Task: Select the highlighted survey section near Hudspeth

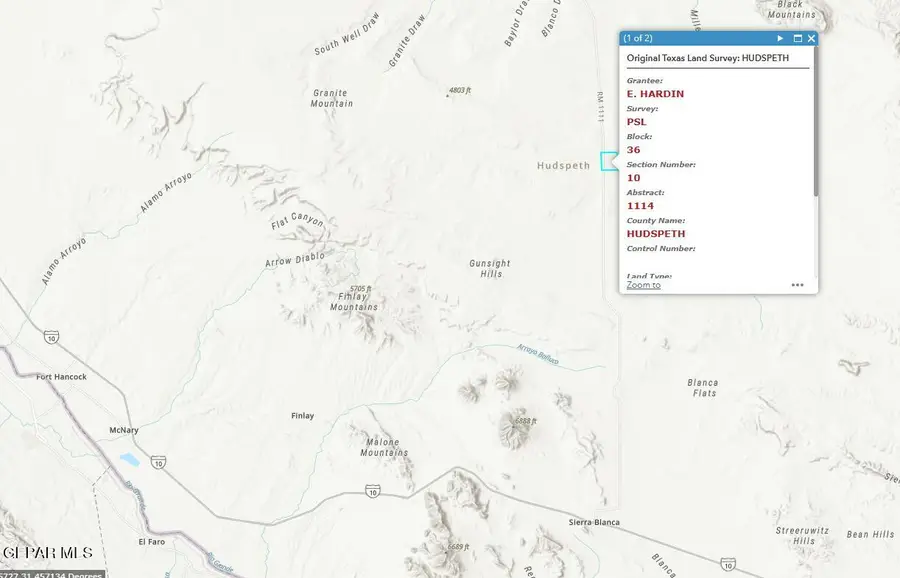Action: 607,161
